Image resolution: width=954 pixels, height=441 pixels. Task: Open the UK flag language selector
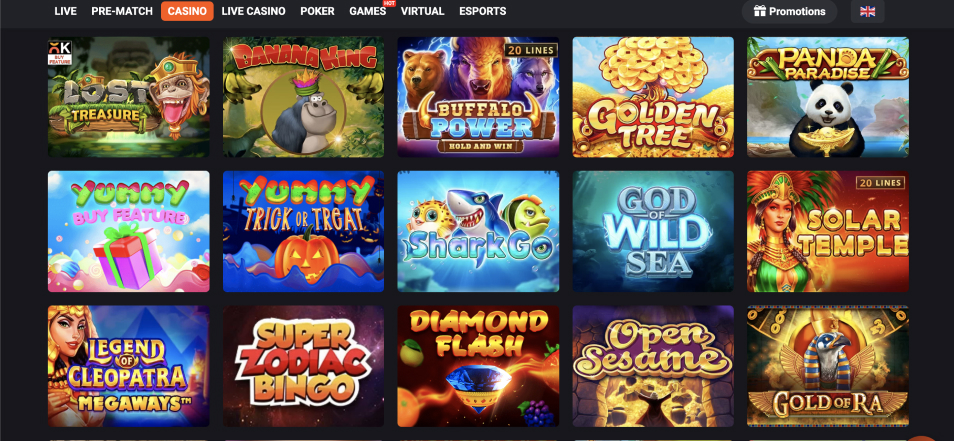point(868,11)
